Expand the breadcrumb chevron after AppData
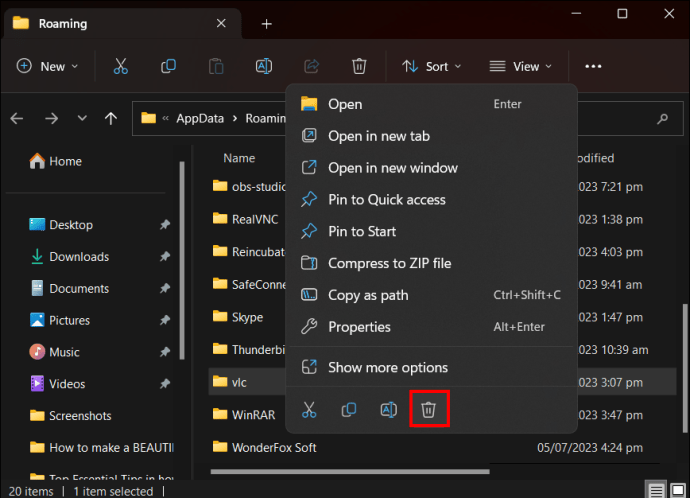690x498 pixels. click(x=235, y=119)
